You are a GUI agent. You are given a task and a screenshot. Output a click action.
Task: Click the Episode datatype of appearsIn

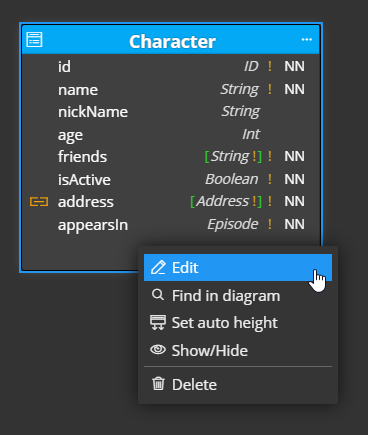coord(233,224)
